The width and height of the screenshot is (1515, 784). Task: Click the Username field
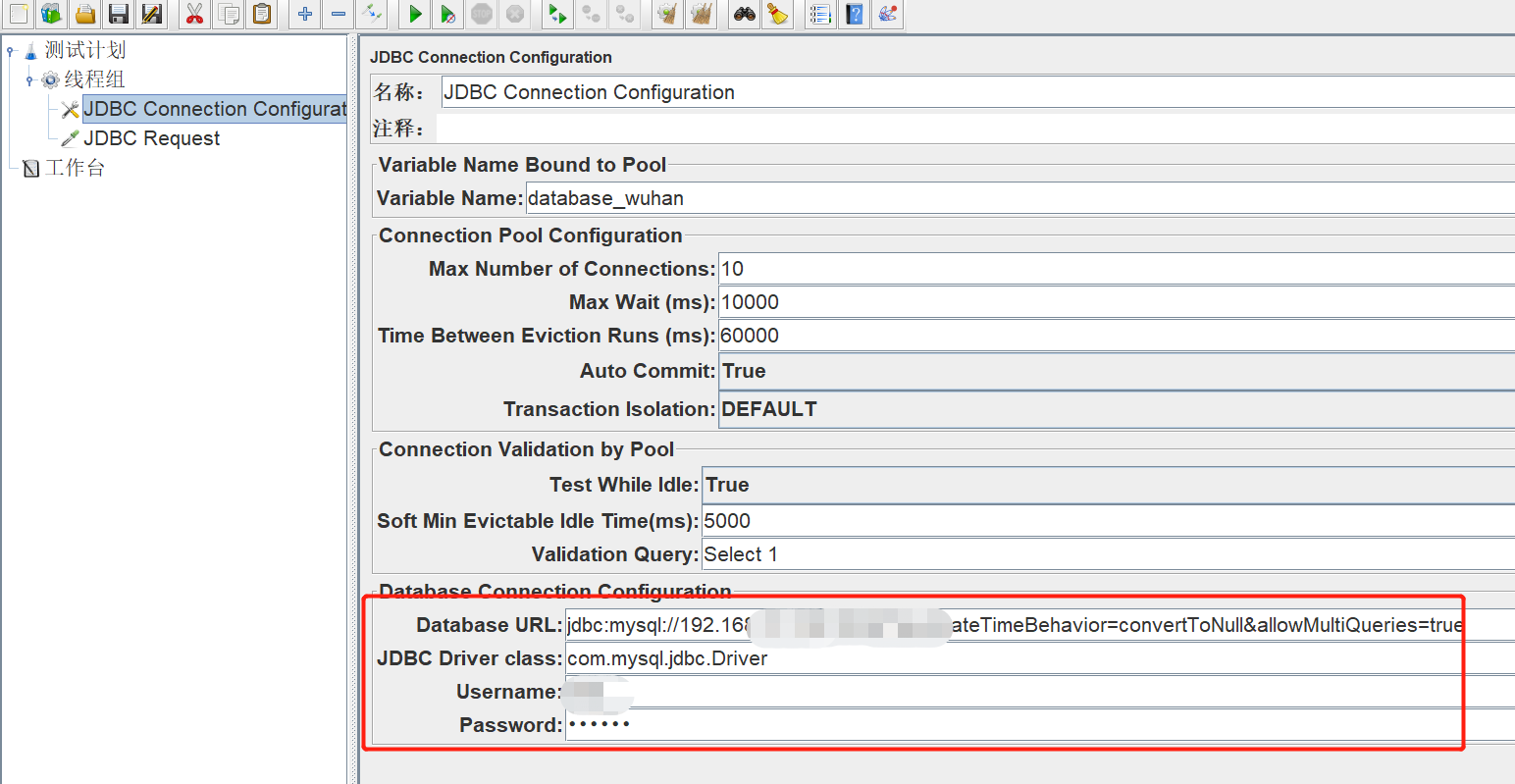click(1040, 692)
